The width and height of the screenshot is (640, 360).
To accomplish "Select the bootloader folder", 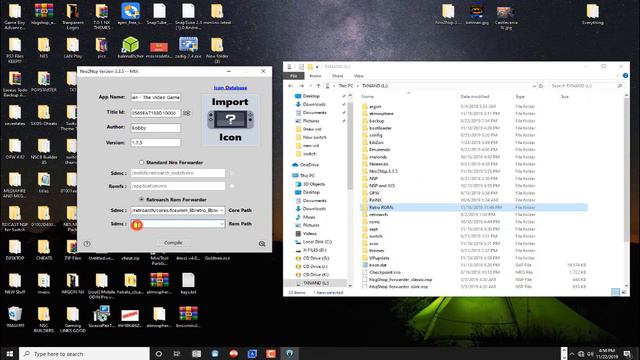I will [x=380, y=128].
